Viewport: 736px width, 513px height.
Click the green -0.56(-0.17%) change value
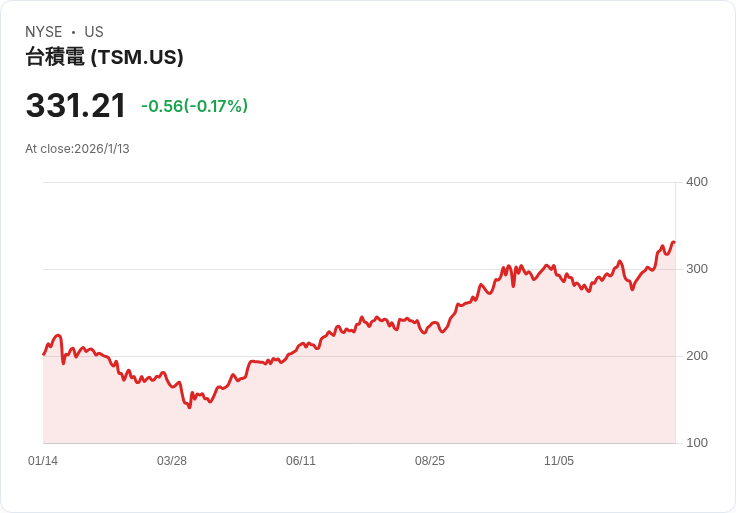[x=194, y=106]
